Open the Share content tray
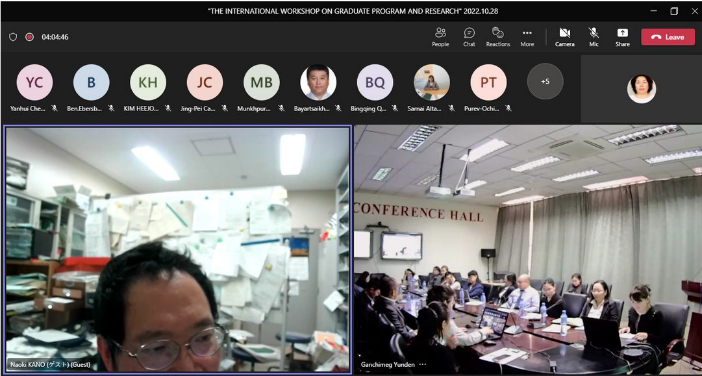Image resolution: width=702 pixels, height=376 pixels. (x=622, y=37)
